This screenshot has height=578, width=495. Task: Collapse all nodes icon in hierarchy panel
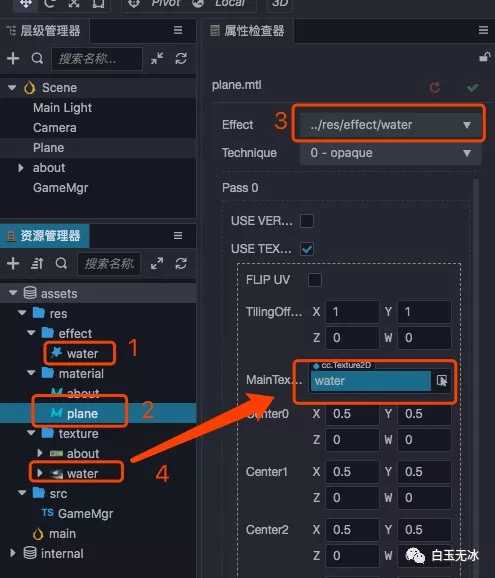click(x=157, y=58)
